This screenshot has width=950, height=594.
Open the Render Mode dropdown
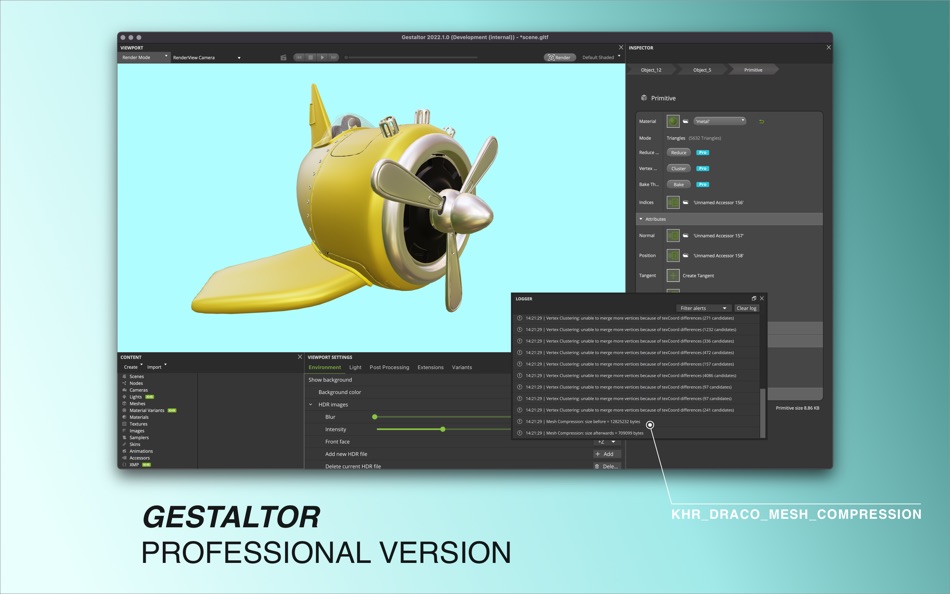coord(144,58)
